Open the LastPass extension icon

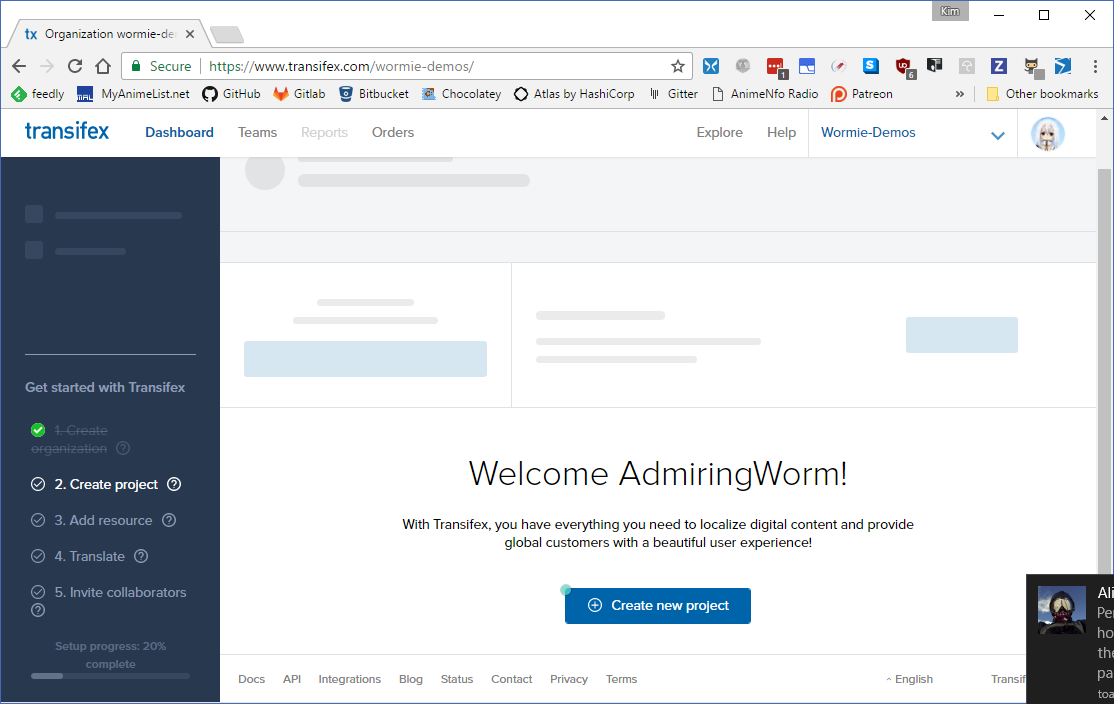point(775,67)
